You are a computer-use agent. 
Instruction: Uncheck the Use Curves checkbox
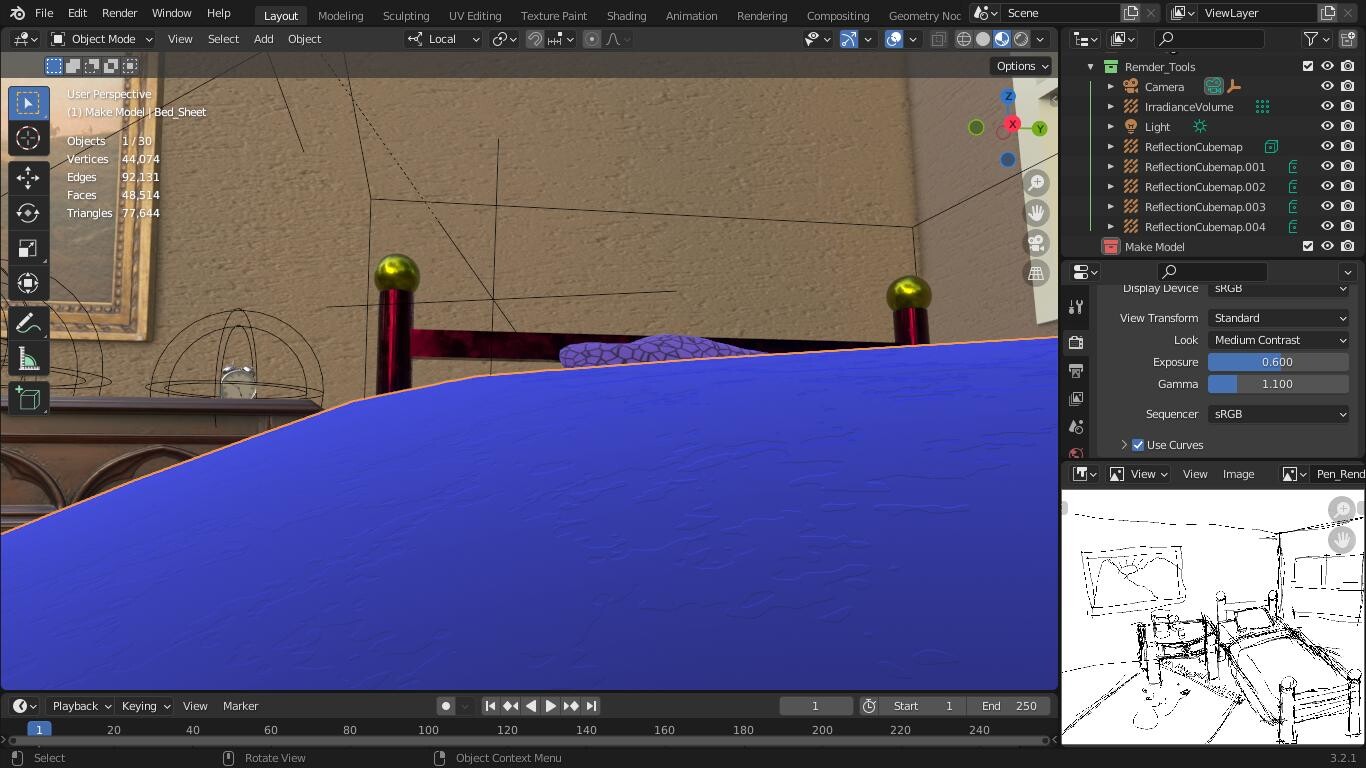click(x=1138, y=445)
